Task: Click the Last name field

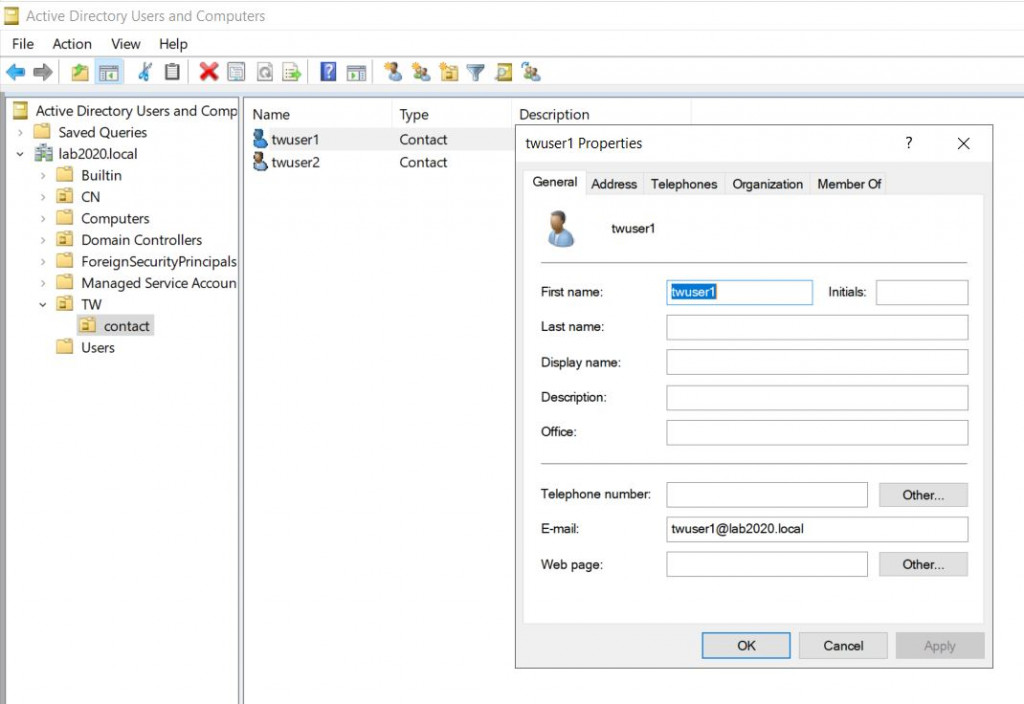Action: pyautogui.click(x=817, y=327)
